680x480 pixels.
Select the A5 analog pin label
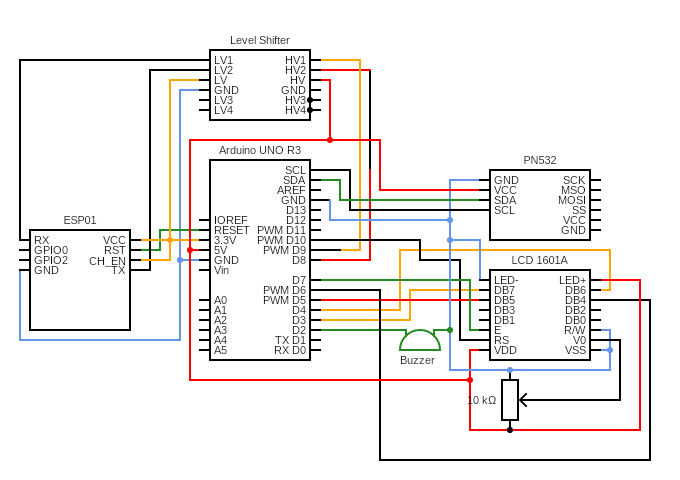220,350
